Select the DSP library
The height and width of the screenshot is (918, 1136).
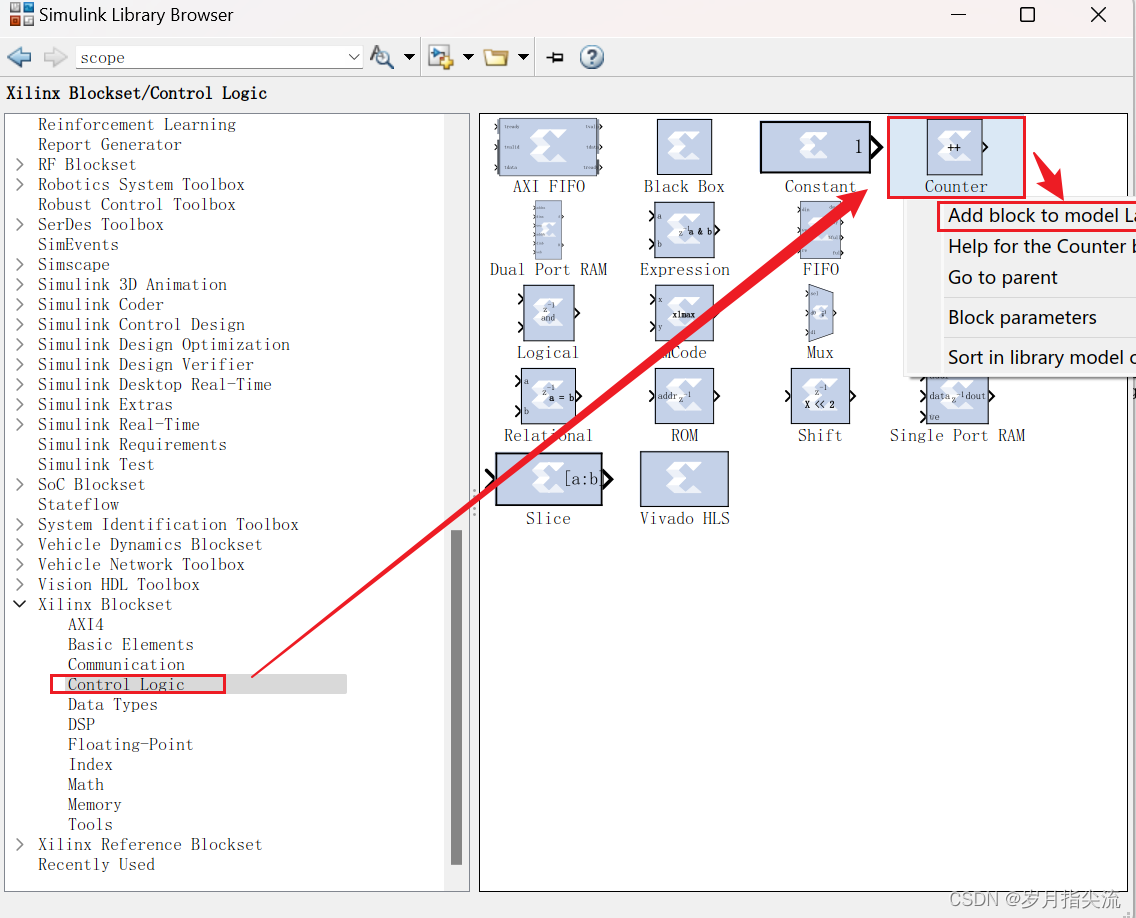[x=81, y=724]
